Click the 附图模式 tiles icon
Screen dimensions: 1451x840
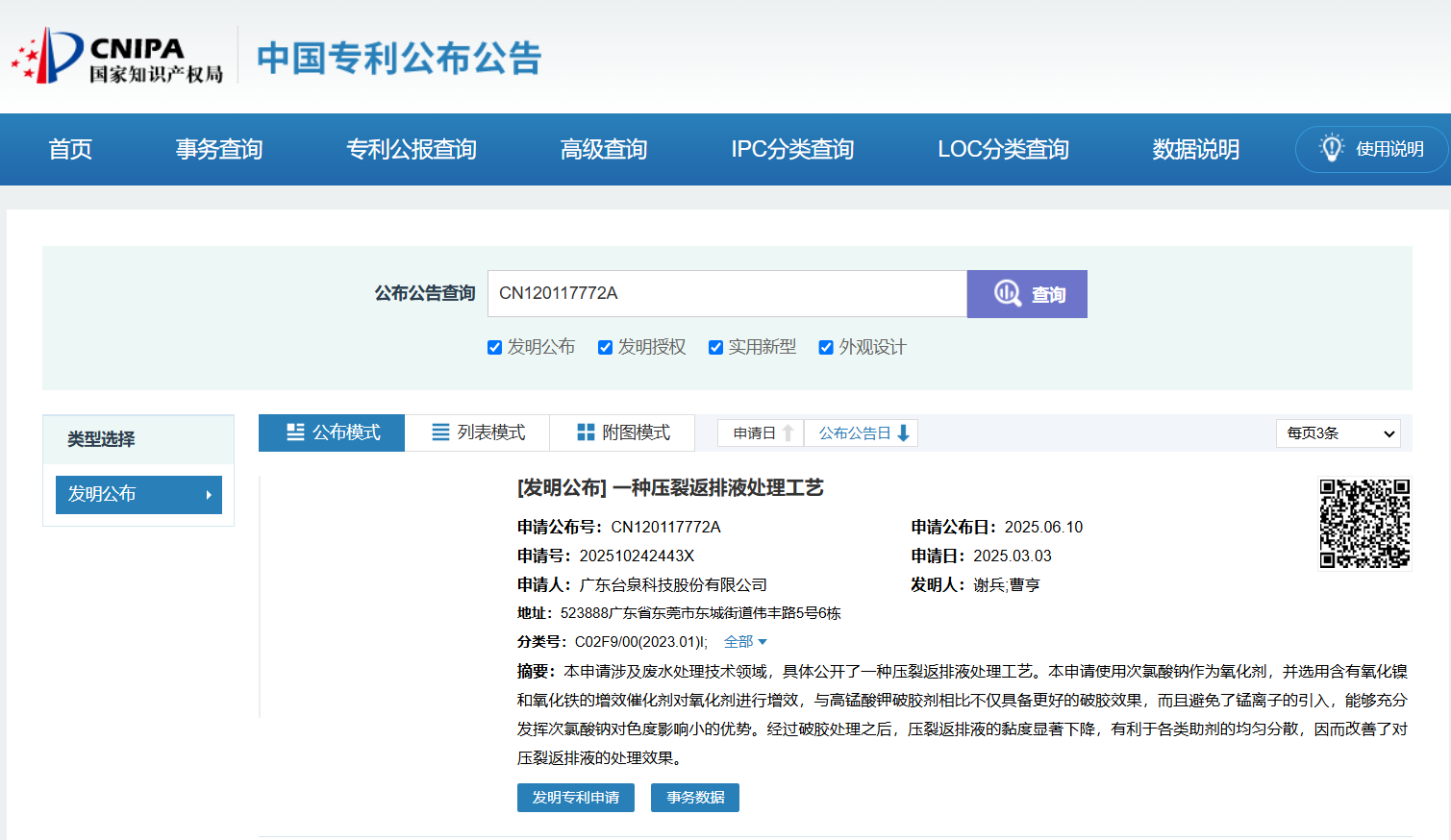coord(585,432)
